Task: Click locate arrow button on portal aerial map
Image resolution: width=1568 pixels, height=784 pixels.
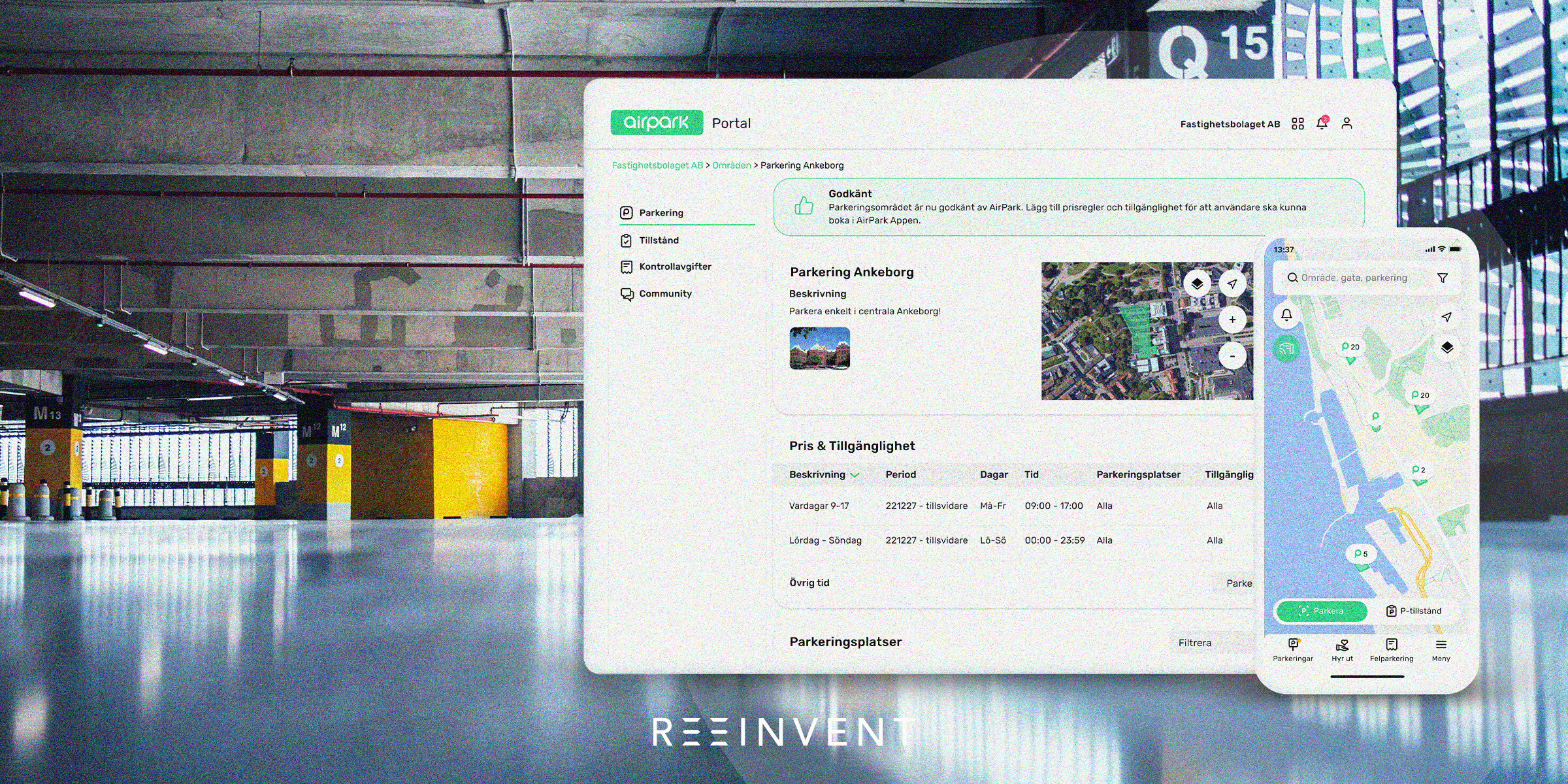Action: point(1232,284)
